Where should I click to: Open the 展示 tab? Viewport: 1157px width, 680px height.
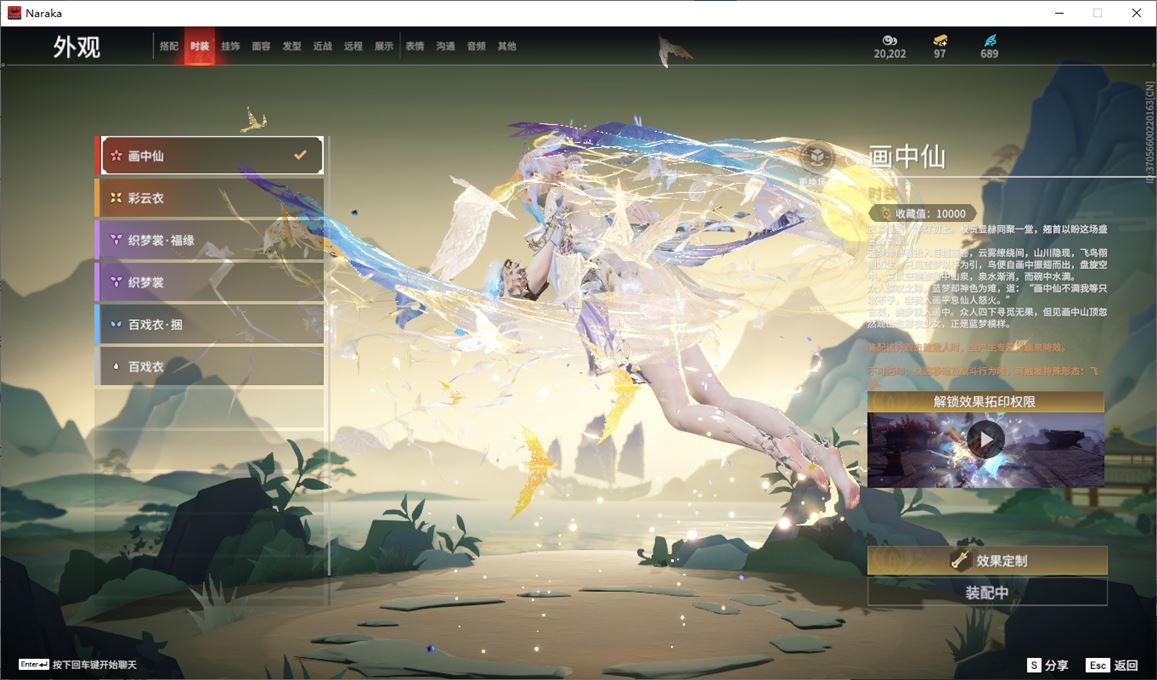tap(384, 46)
